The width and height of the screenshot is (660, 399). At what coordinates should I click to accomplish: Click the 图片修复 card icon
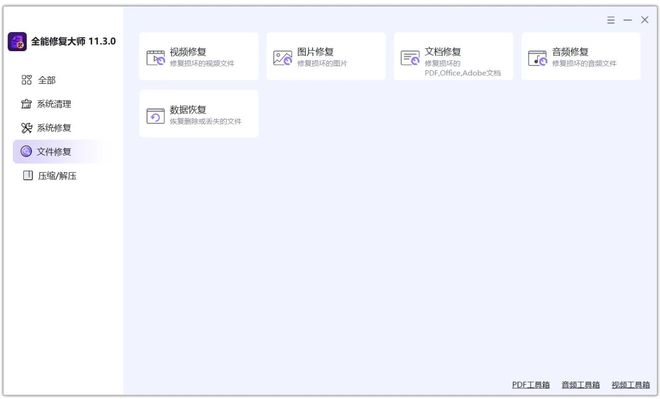pyautogui.click(x=283, y=58)
